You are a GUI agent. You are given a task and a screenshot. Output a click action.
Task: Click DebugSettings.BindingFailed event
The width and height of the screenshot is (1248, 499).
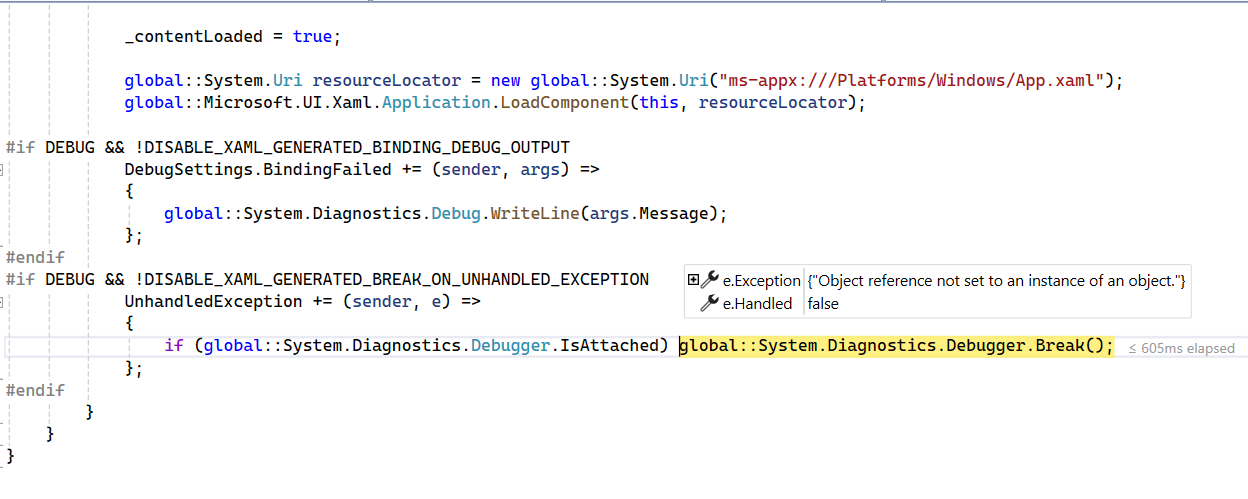tap(258, 169)
